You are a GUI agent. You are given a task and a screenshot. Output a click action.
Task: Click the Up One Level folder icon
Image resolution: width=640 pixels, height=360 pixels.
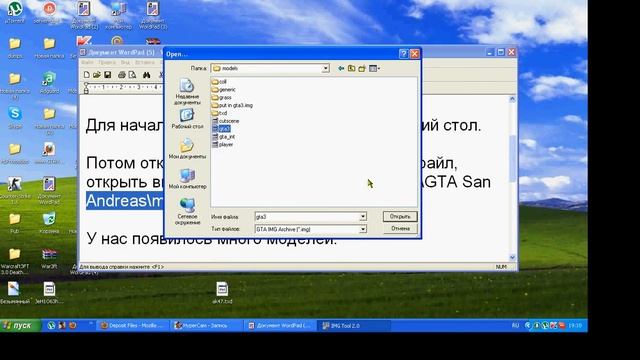click(351, 69)
